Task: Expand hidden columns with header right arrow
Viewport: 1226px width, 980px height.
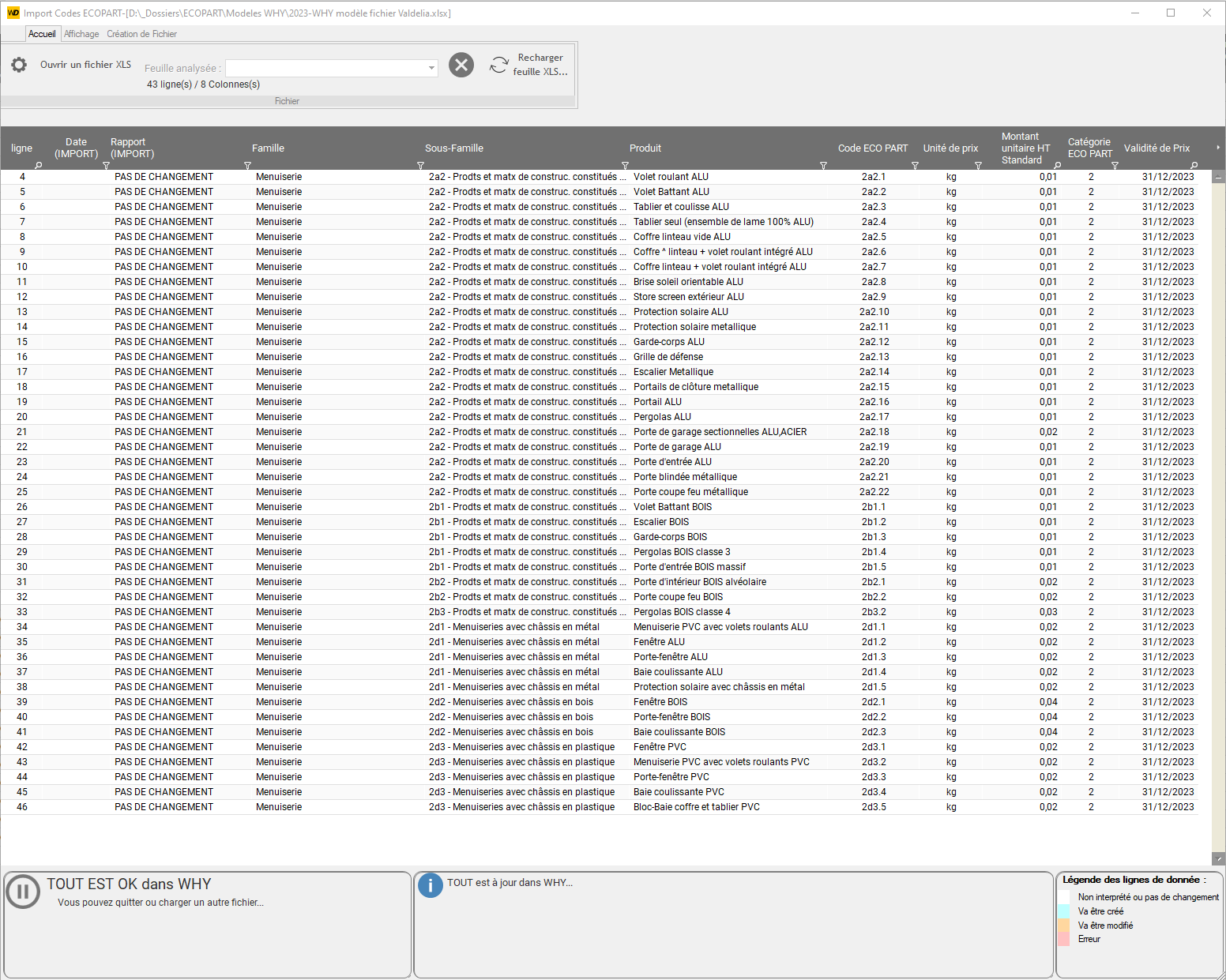Action: tap(1217, 148)
